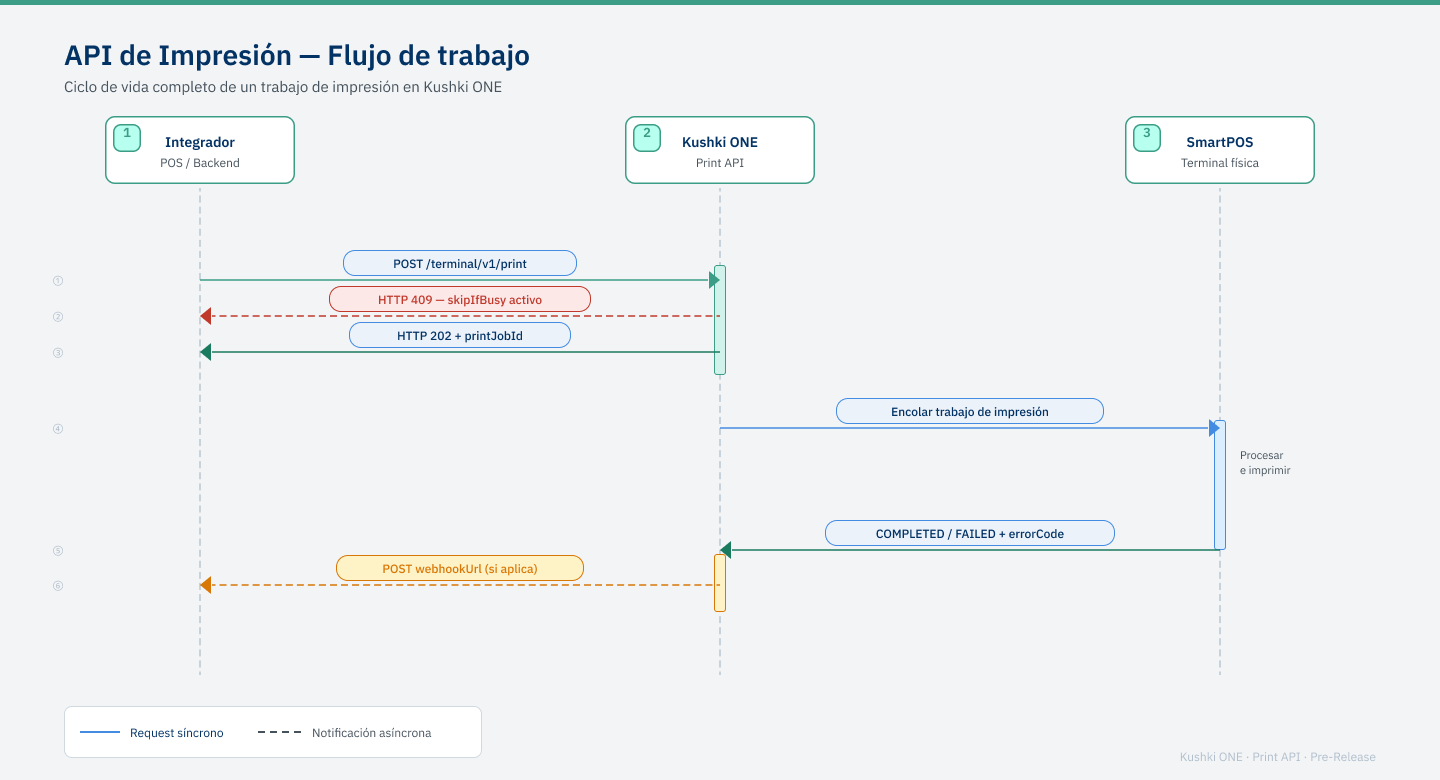The height and width of the screenshot is (780, 1440).
Task: Select step marker ⑤ for the completion response
Action: (x=57, y=550)
